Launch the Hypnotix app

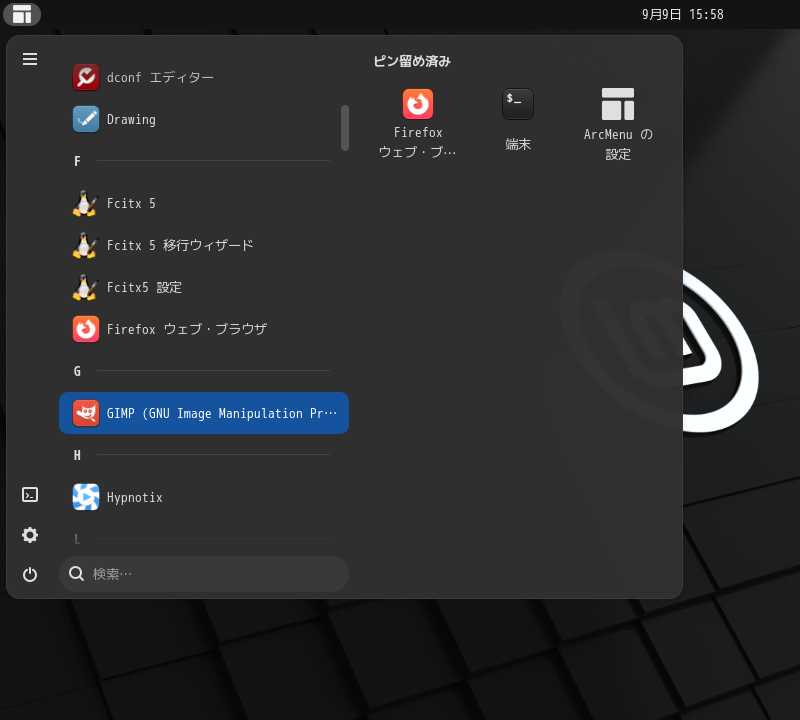click(204, 497)
